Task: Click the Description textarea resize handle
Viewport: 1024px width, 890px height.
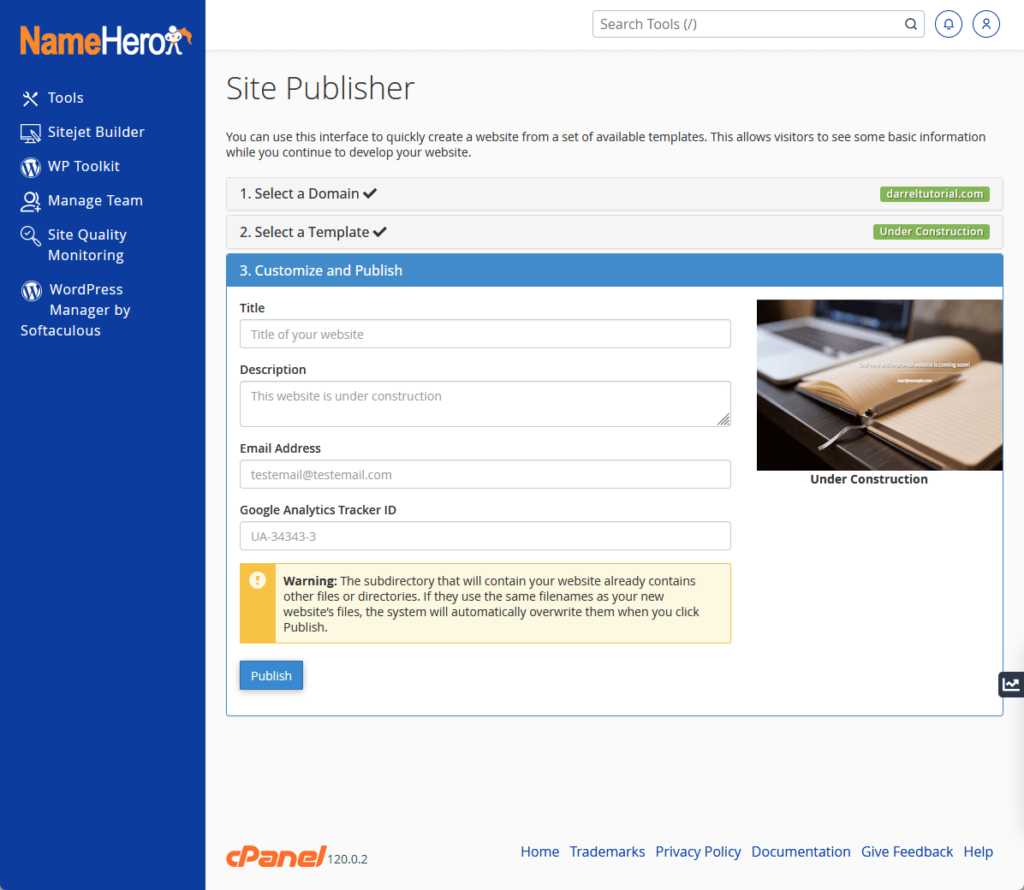Action: click(x=724, y=420)
